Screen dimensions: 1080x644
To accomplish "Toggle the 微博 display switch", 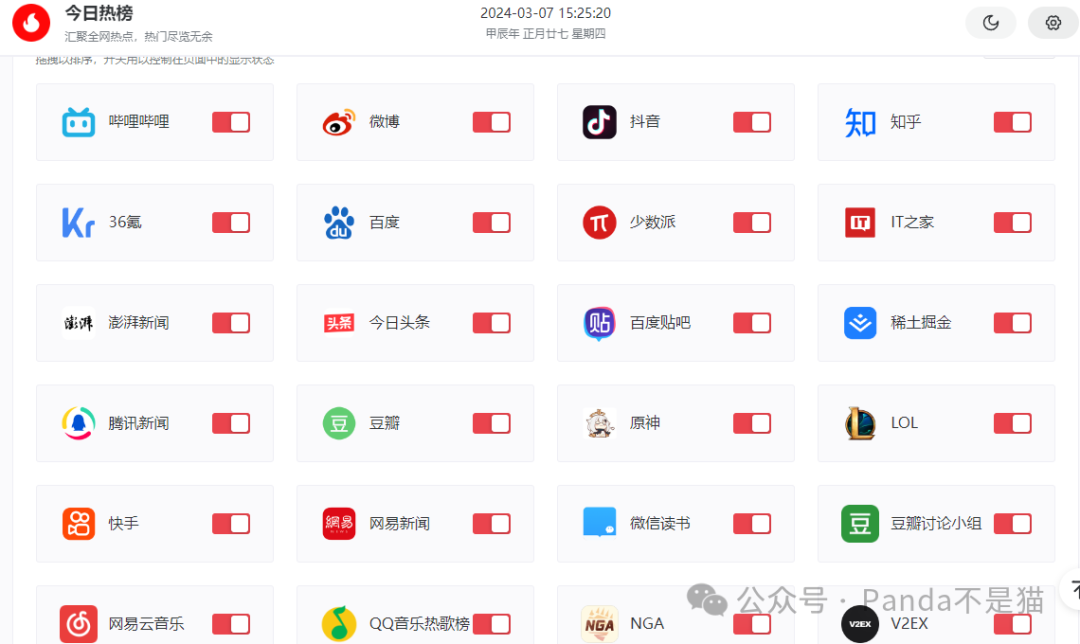I will click(492, 123).
